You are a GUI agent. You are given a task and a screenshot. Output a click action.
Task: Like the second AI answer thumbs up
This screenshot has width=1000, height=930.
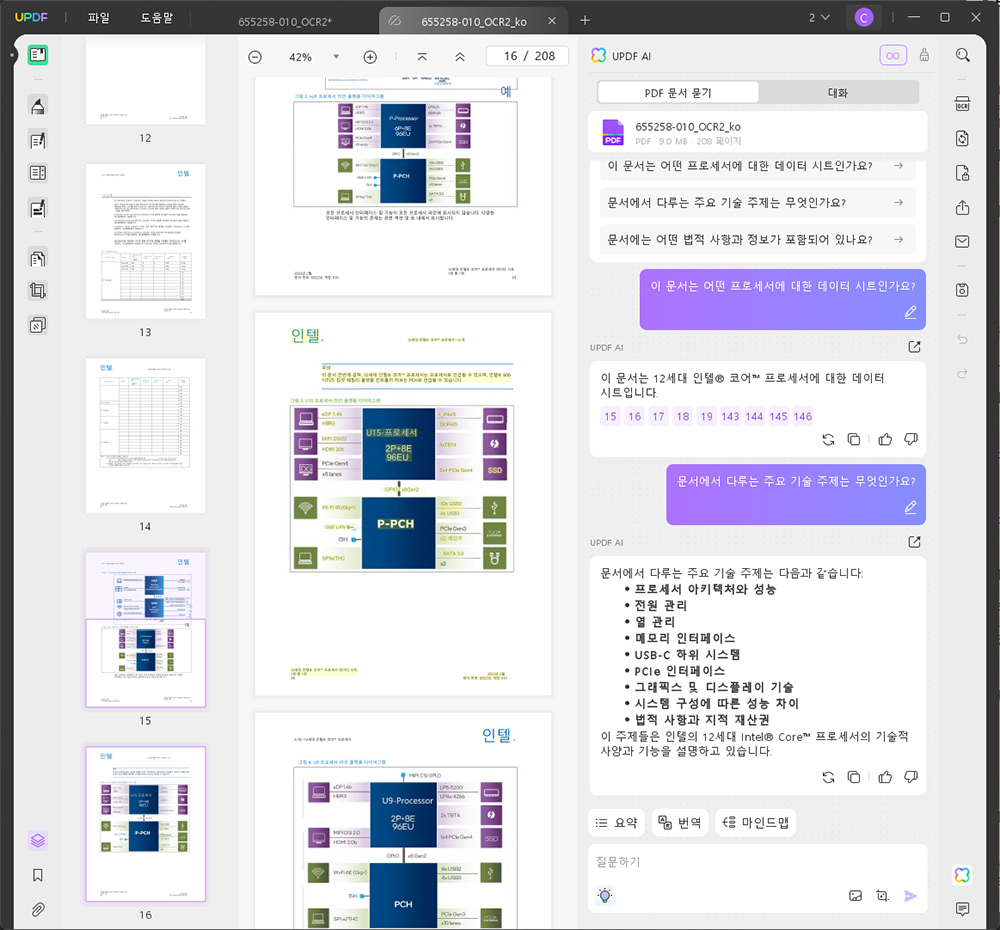click(x=885, y=777)
